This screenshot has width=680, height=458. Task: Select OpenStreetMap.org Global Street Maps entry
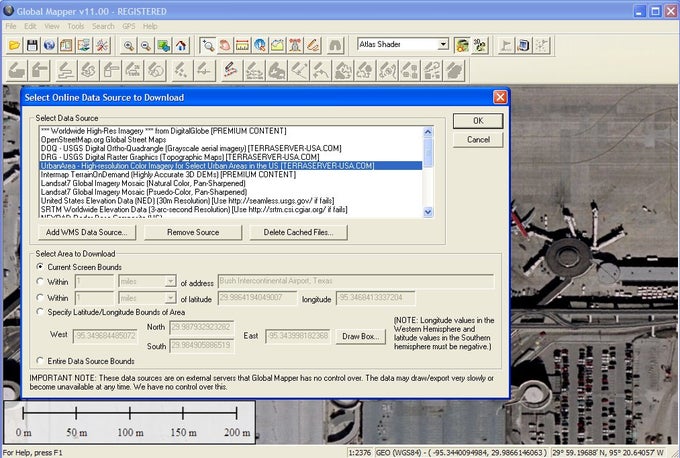point(100,138)
